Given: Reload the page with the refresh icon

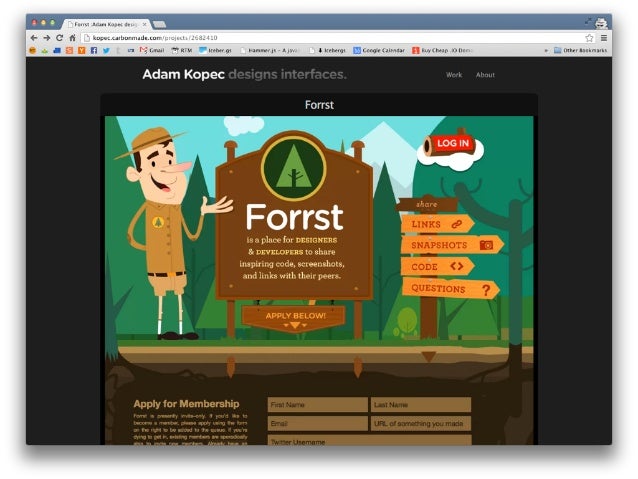Looking at the screenshot, I should coord(59,38).
